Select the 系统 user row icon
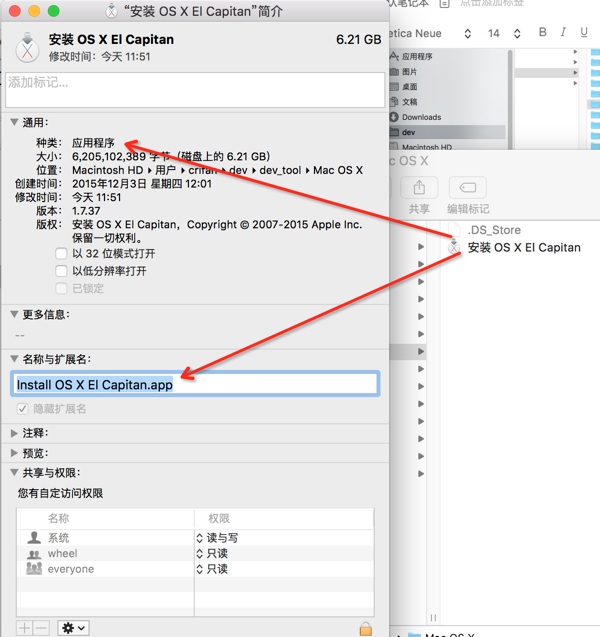Image resolution: width=600 pixels, height=637 pixels. 34,537
